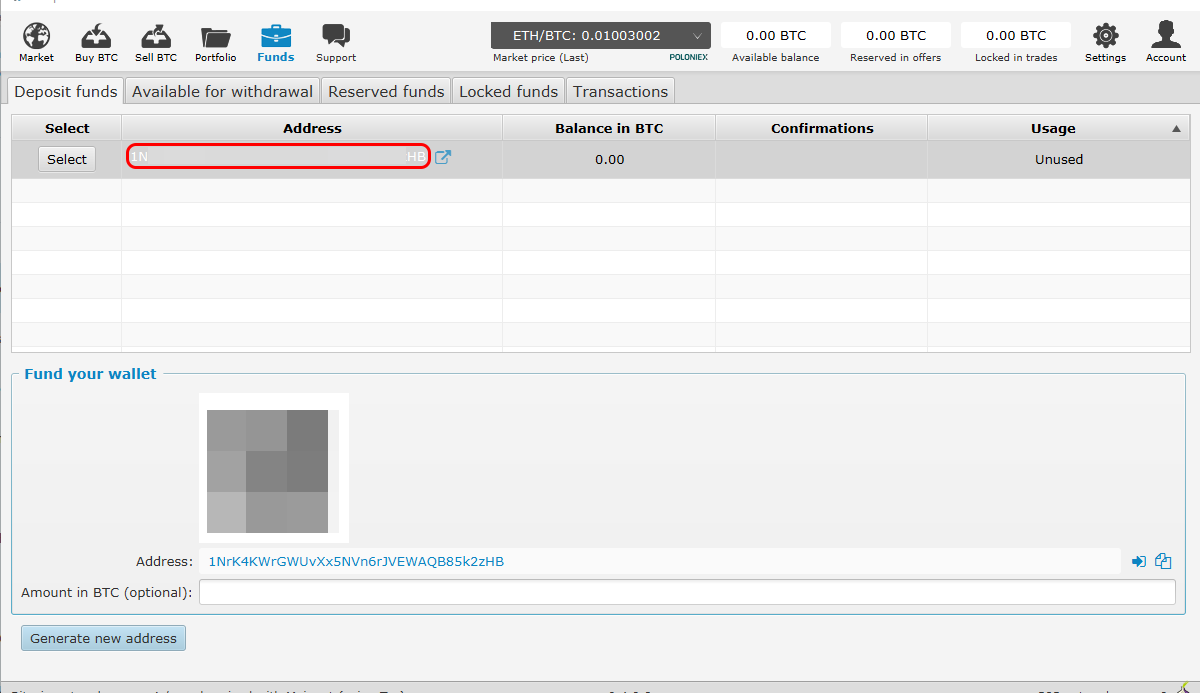Click the Amount in BTC input field

pyautogui.click(x=687, y=593)
